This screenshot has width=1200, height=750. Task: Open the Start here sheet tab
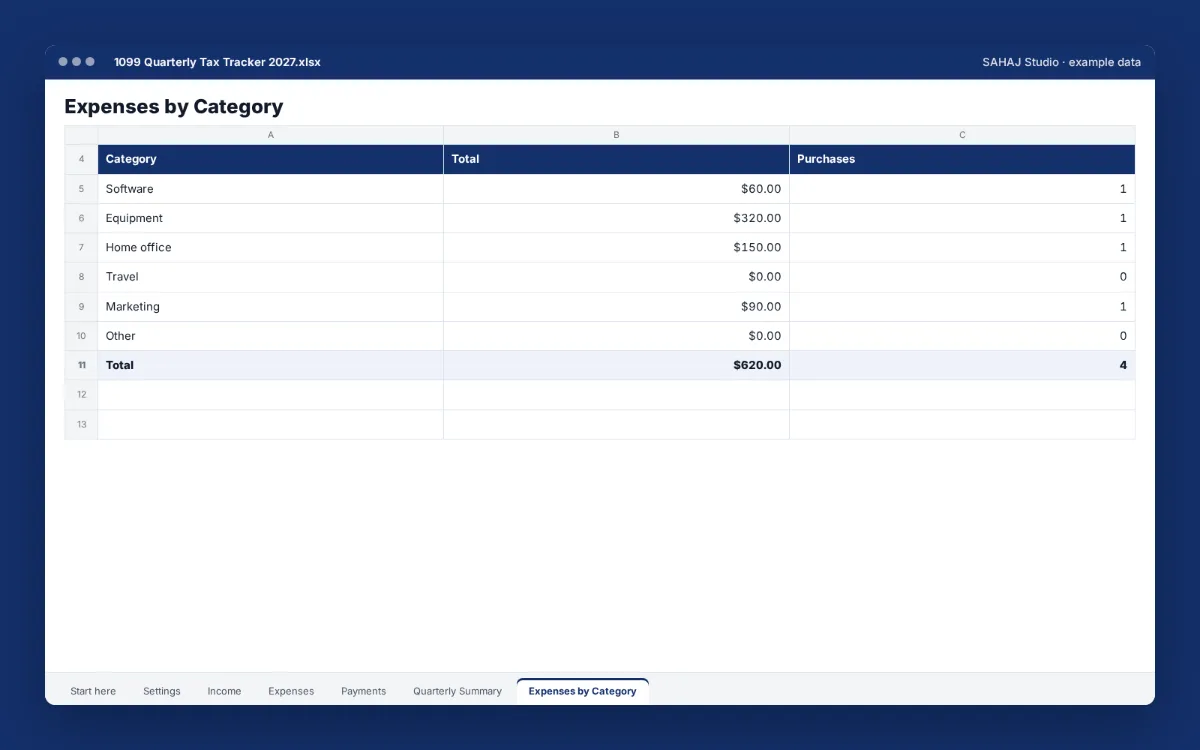click(93, 691)
